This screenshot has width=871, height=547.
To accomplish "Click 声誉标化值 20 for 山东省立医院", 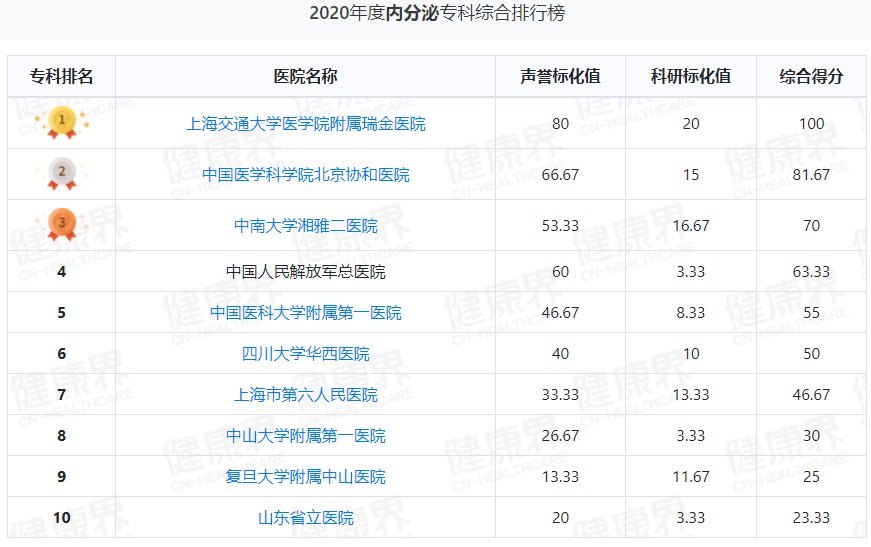I will pyautogui.click(x=560, y=518).
